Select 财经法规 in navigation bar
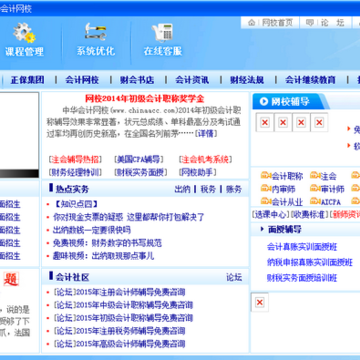This screenshot has width=360, height=360. 247,80
